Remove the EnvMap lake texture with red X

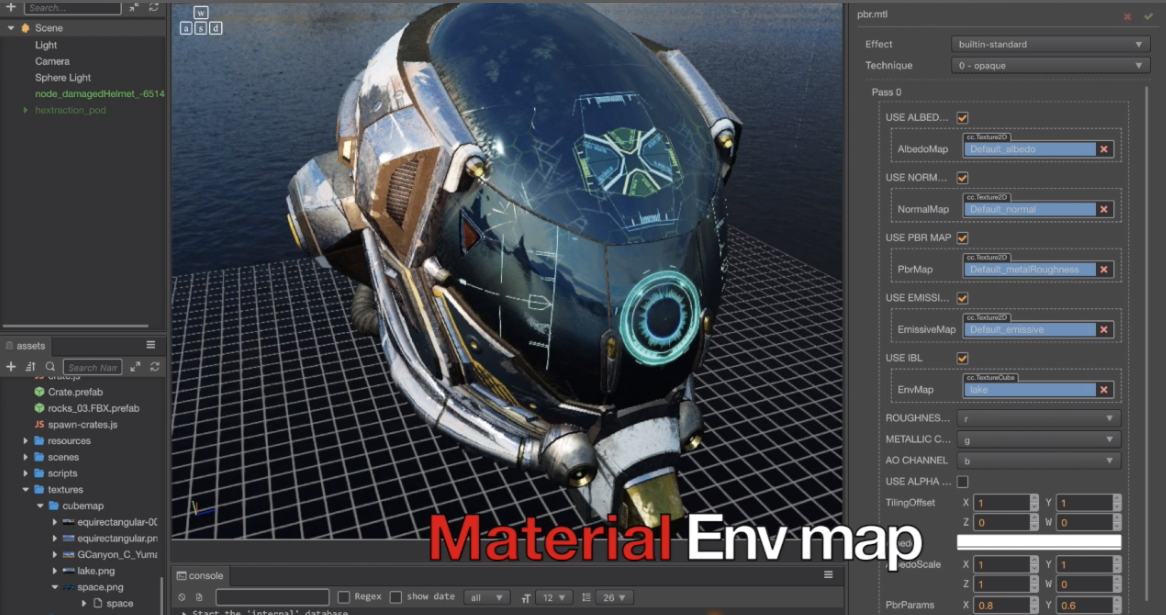click(1104, 390)
